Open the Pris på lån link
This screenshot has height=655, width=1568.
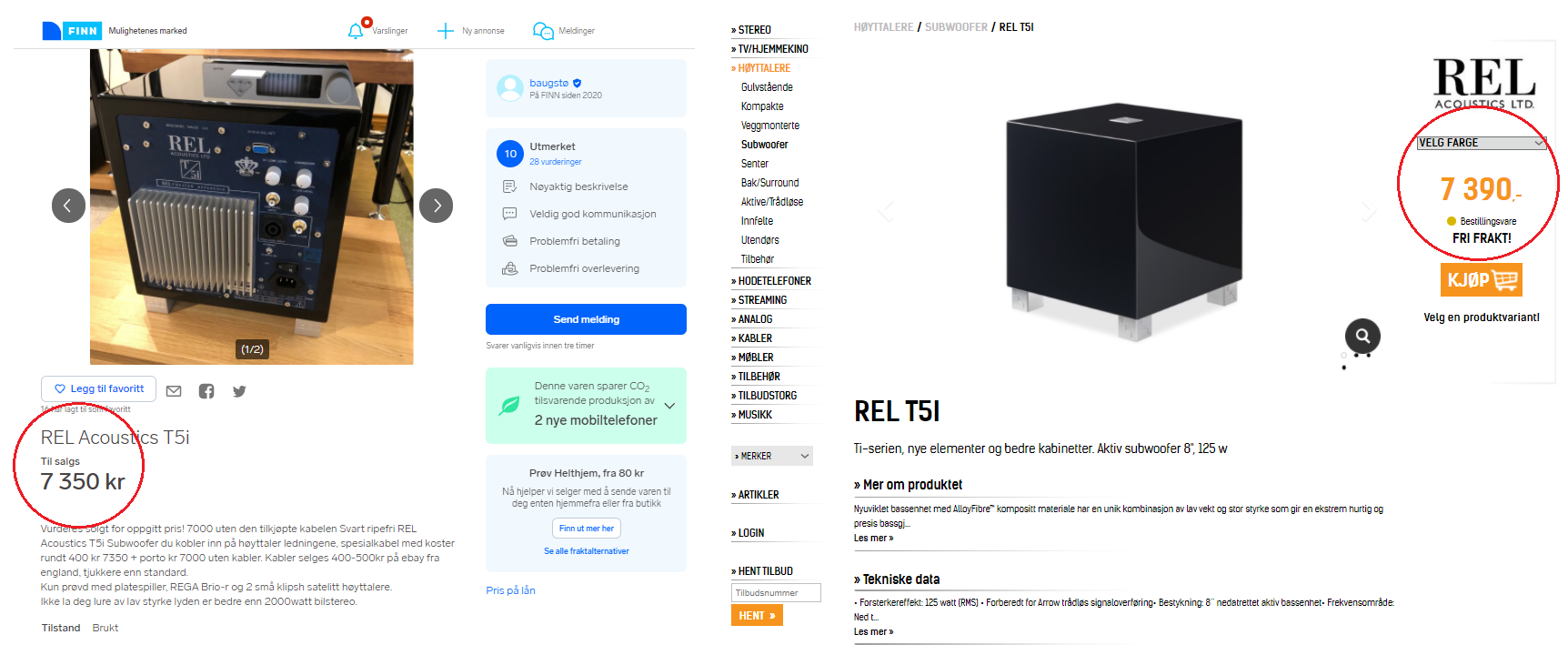(x=510, y=590)
